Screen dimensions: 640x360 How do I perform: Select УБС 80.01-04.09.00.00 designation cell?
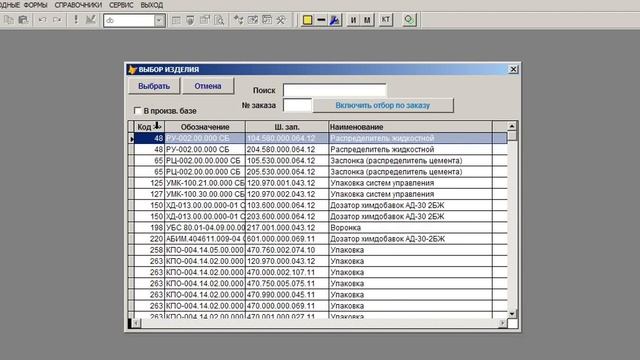coord(205,227)
